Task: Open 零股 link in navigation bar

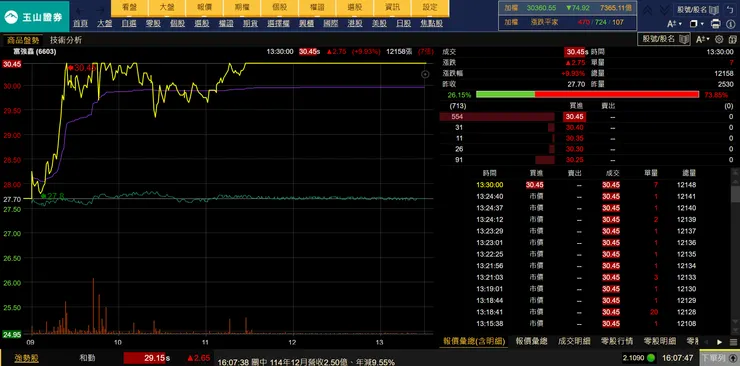Action: pos(153,24)
